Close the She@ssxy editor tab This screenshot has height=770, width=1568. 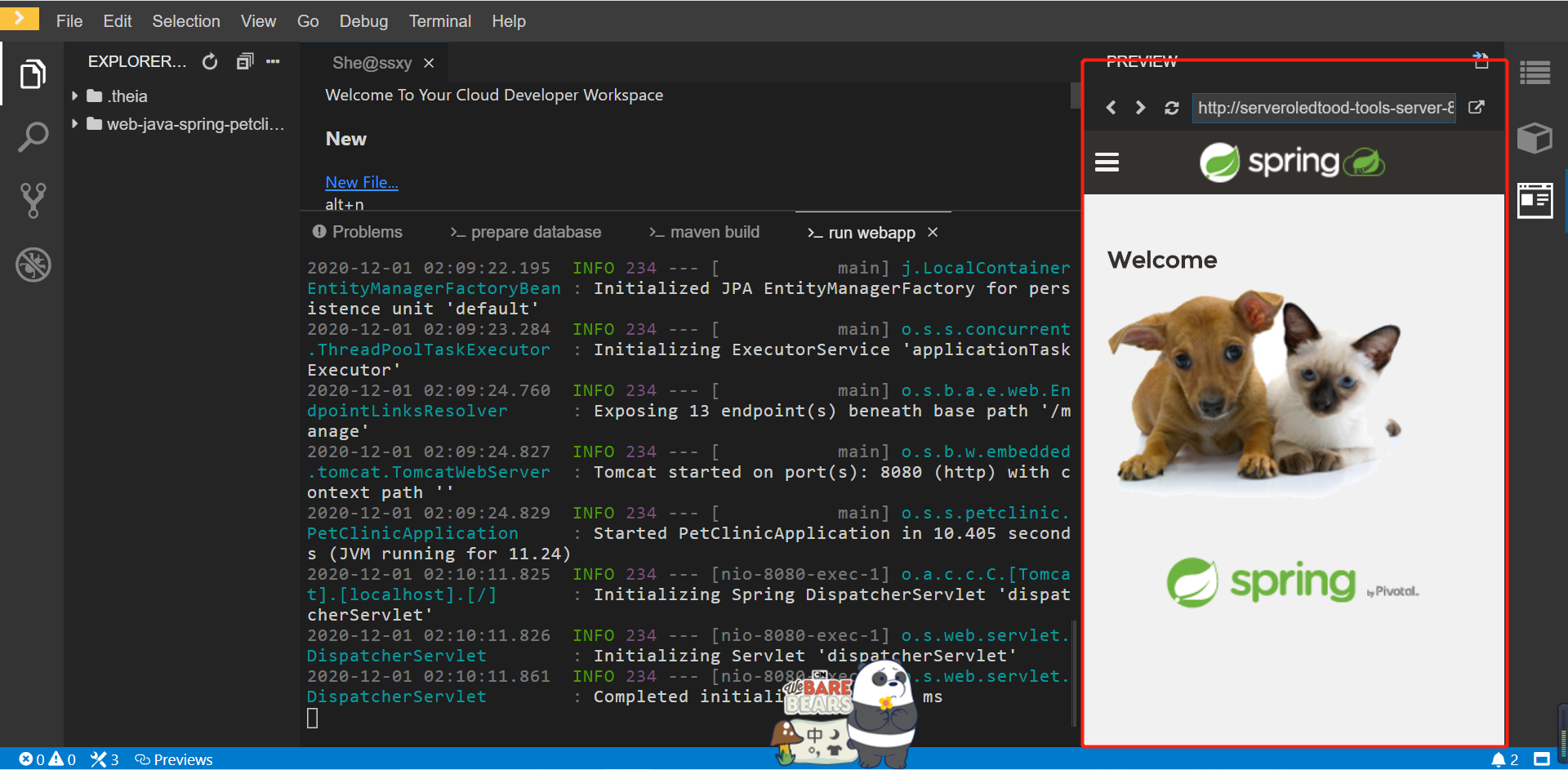[x=429, y=63]
